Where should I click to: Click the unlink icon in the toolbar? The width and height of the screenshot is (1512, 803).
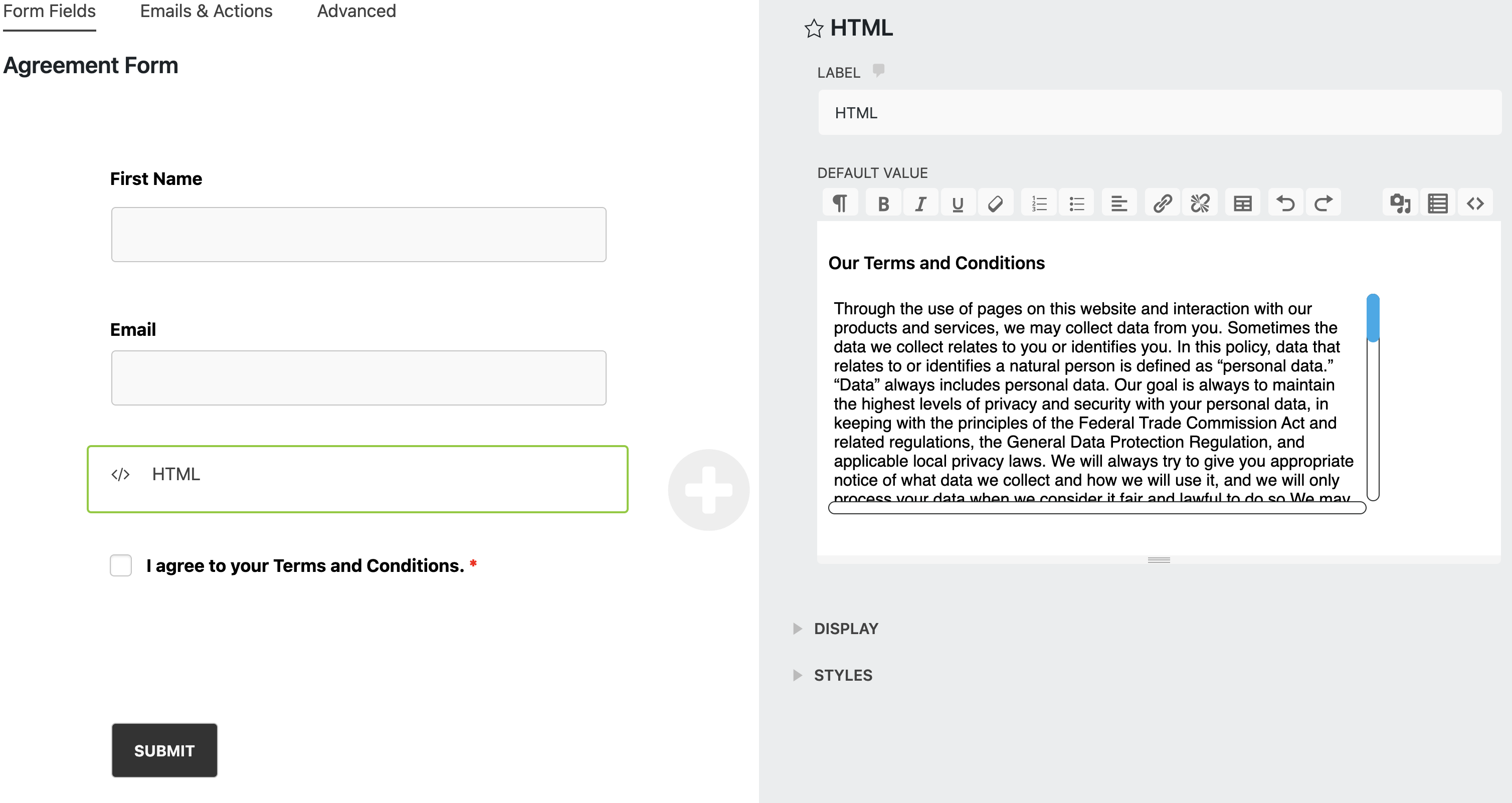coord(1200,204)
